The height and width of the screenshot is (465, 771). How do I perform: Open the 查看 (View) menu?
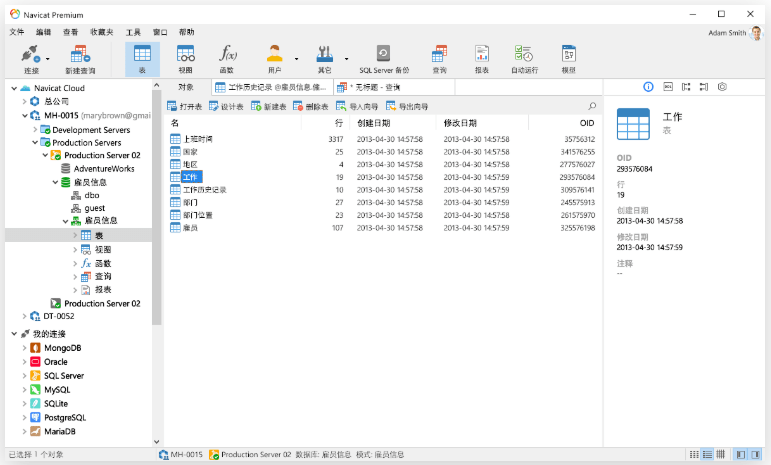70,32
